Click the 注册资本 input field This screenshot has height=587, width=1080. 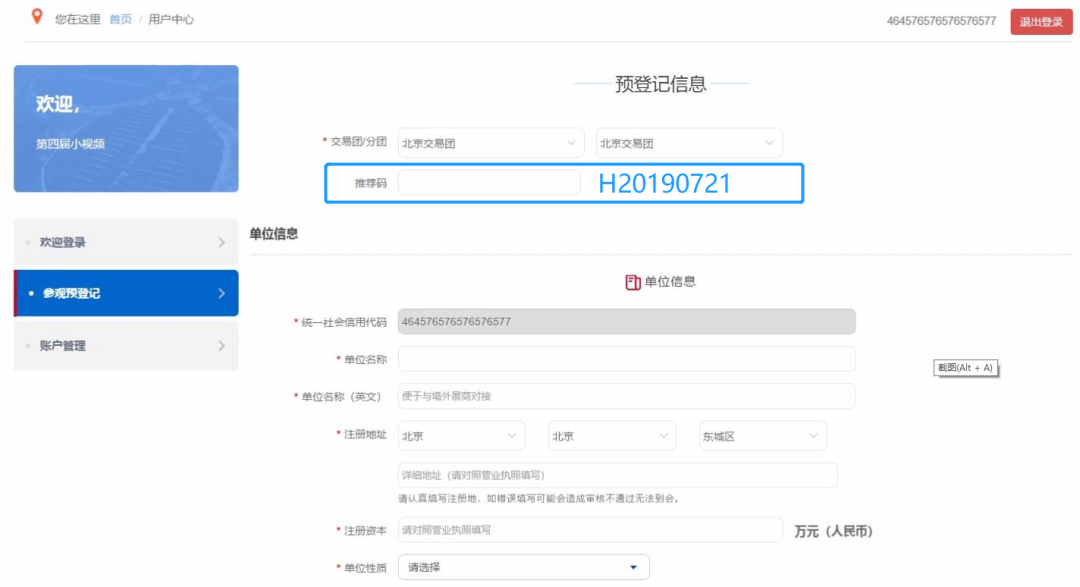point(590,530)
